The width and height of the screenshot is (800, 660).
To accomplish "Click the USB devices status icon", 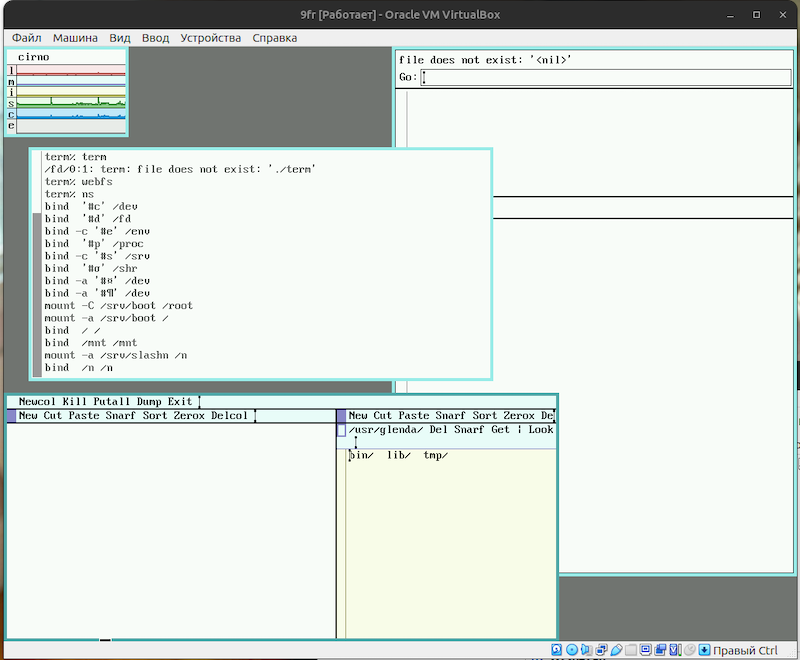I will pos(616,650).
